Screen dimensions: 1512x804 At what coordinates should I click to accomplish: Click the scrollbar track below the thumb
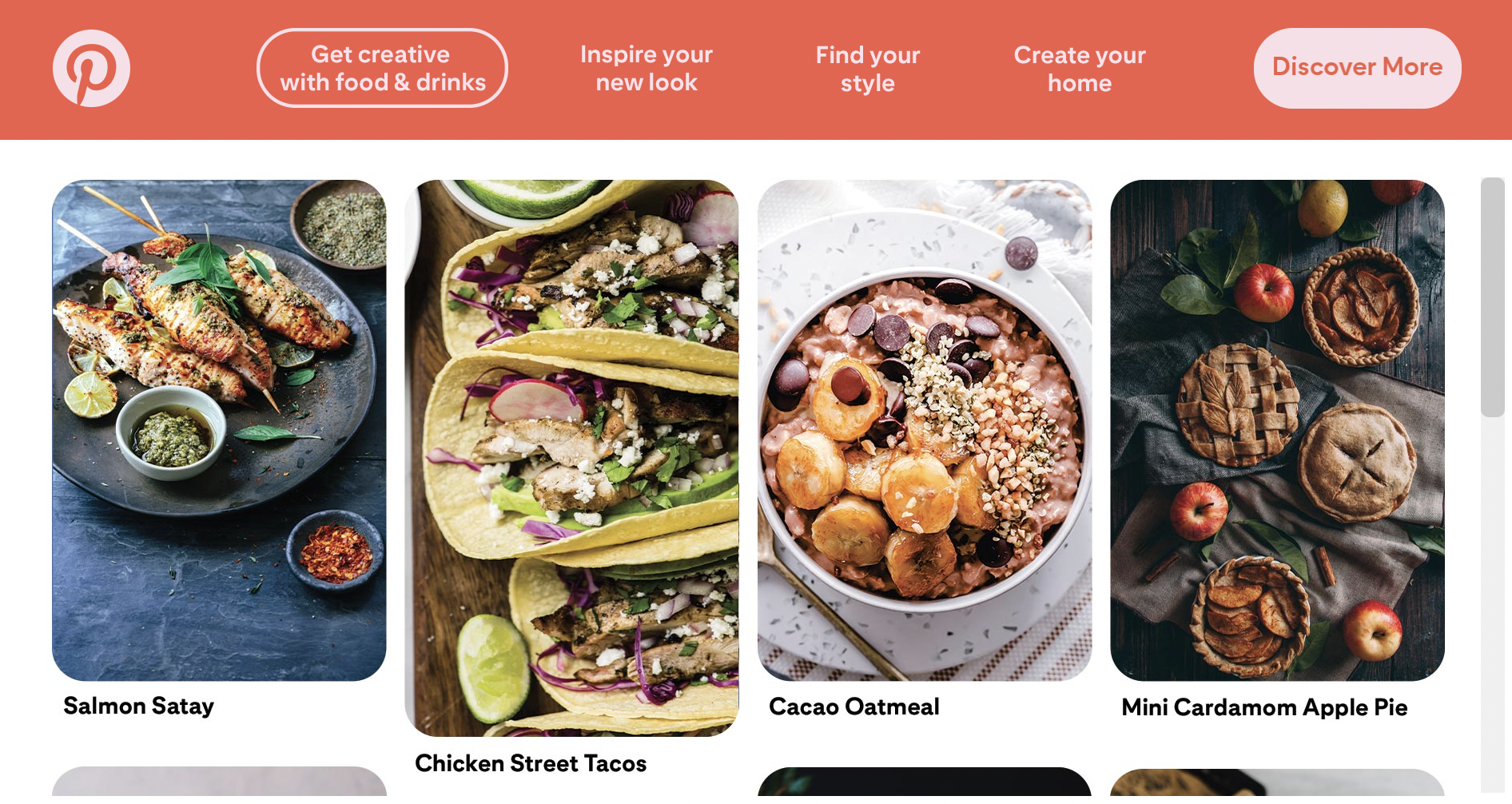(1492, 603)
